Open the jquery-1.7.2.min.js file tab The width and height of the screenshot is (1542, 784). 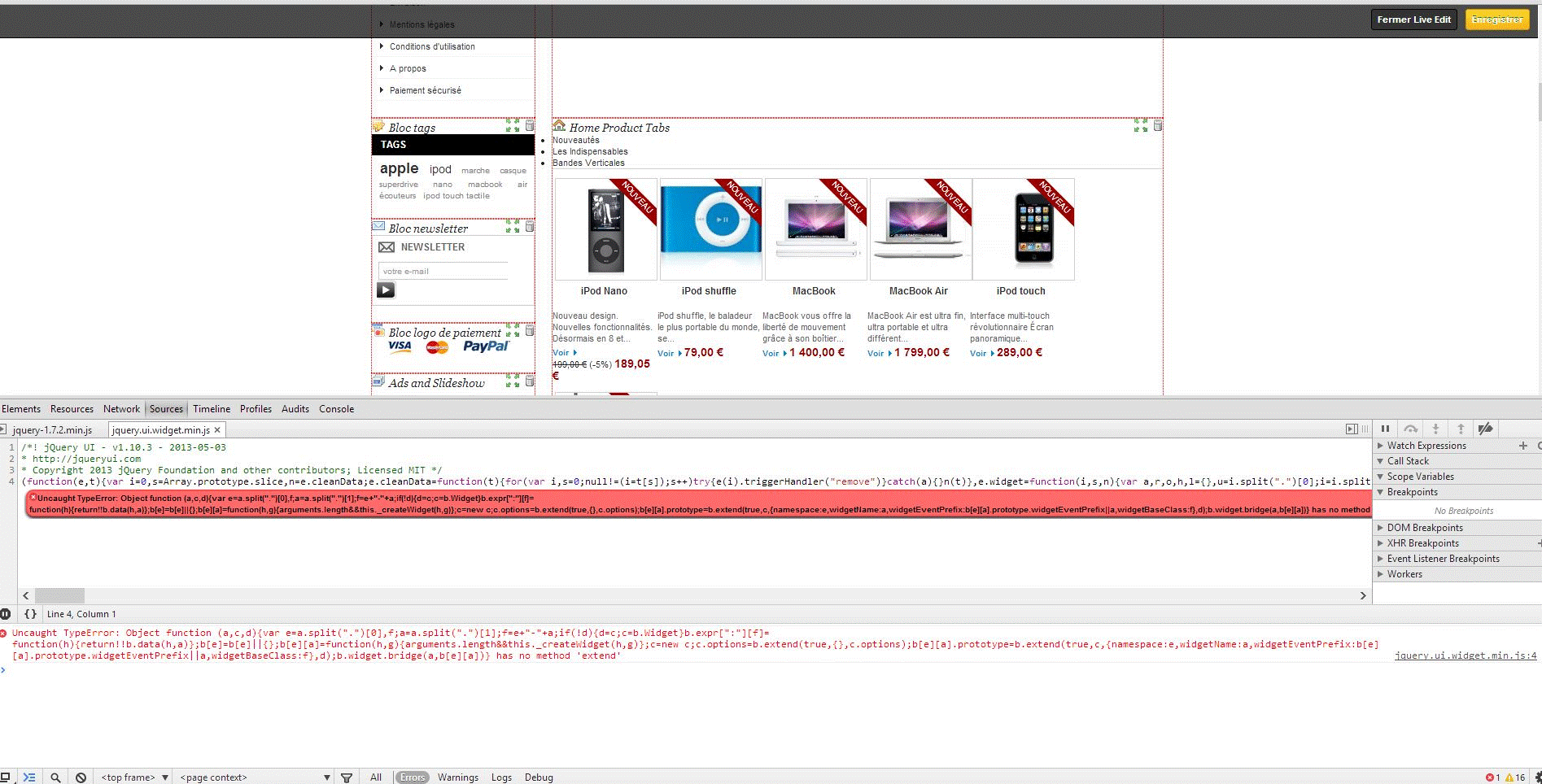(x=53, y=429)
